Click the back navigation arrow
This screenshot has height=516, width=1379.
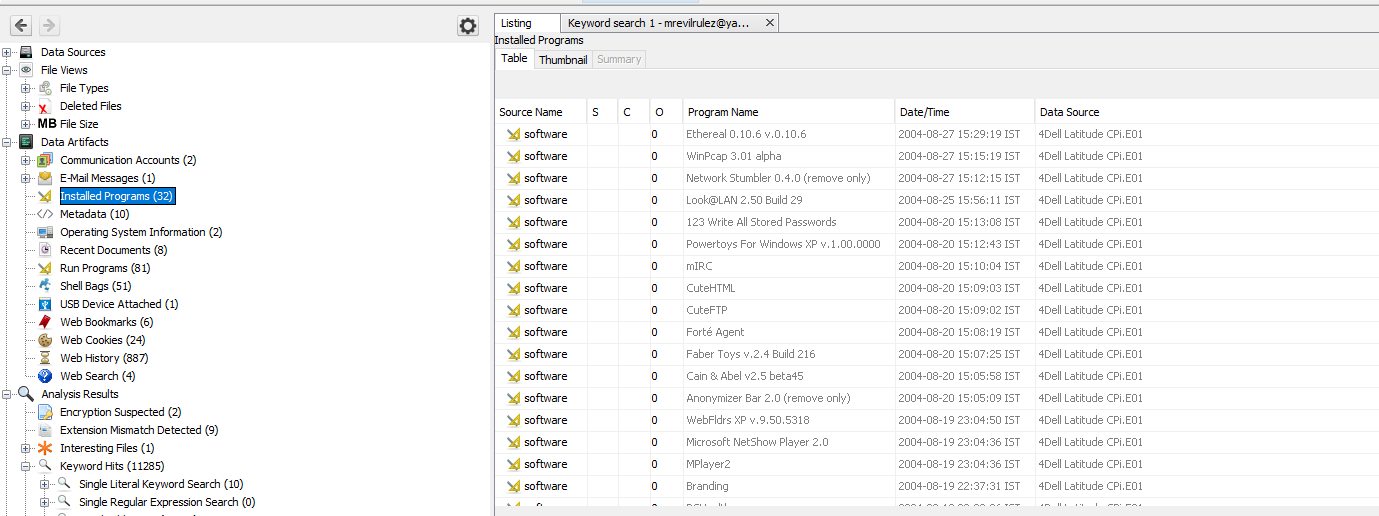coord(21,26)
